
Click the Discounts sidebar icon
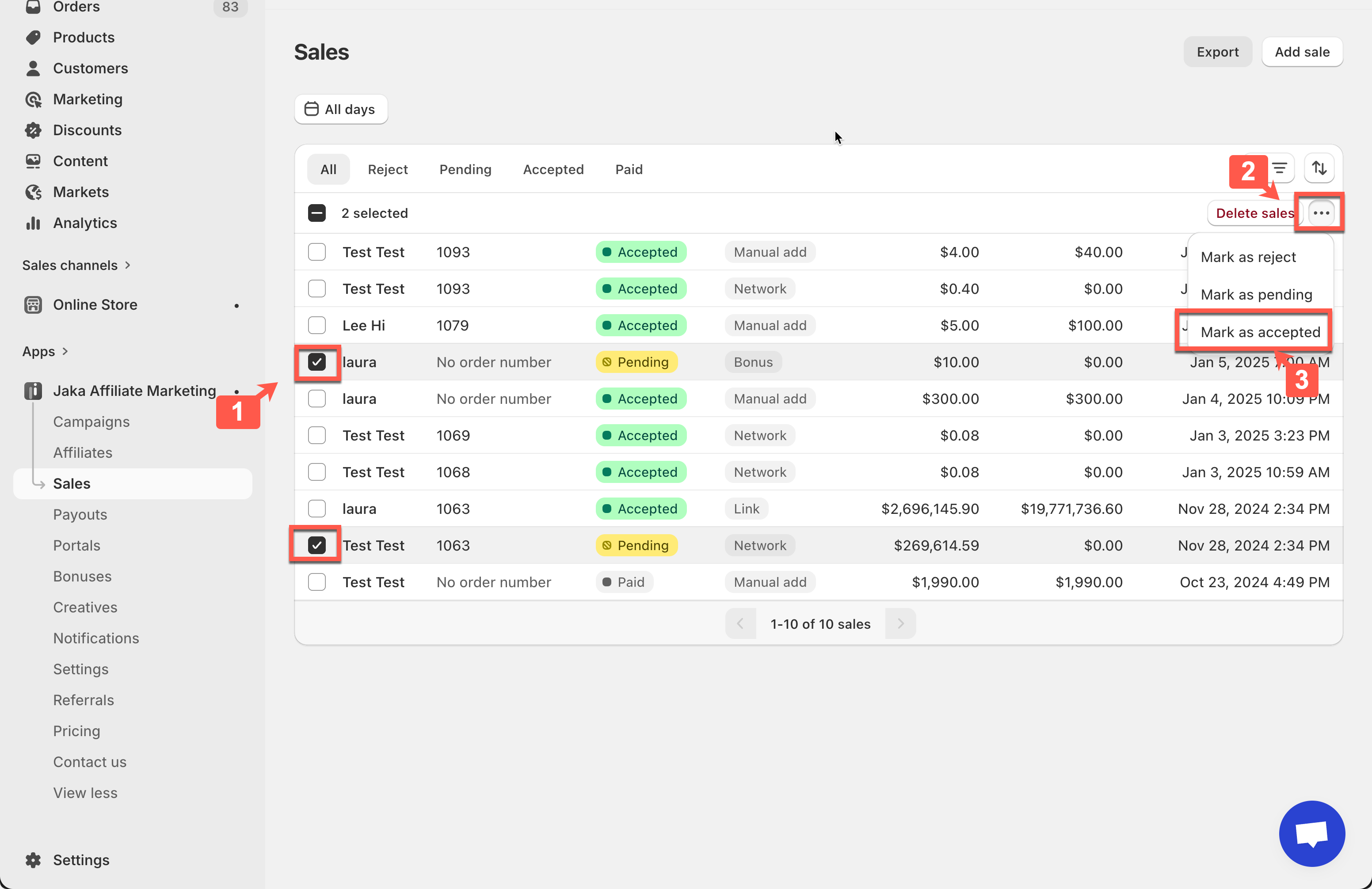pyautogui.click(x=34, y=130)
